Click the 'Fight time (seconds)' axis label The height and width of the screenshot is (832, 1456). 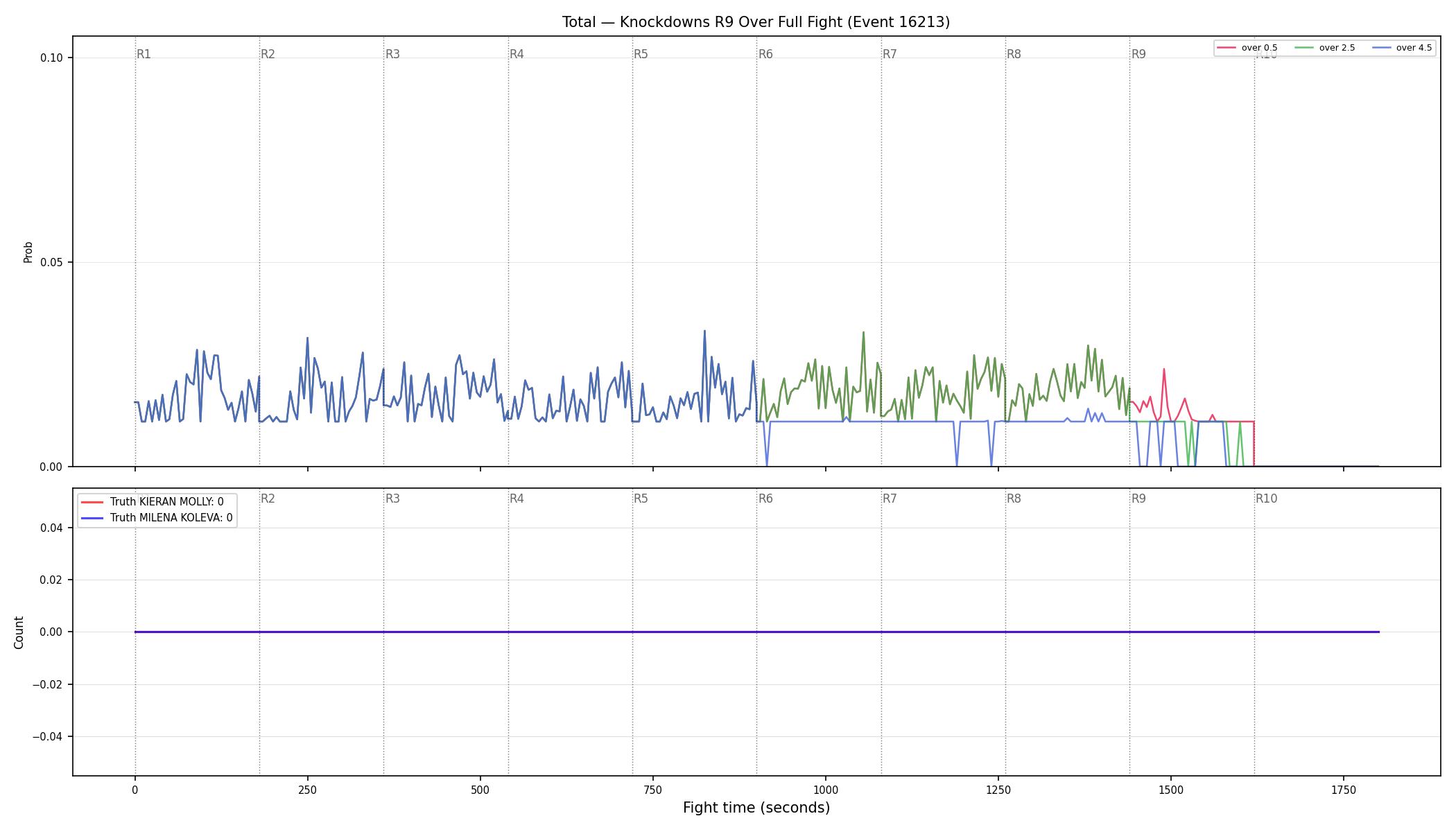[x=756, y=808]
